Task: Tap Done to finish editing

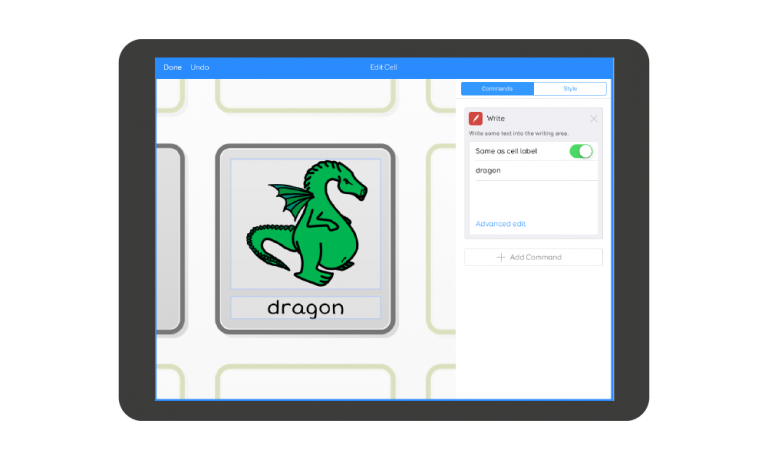Action: point(173,67)
